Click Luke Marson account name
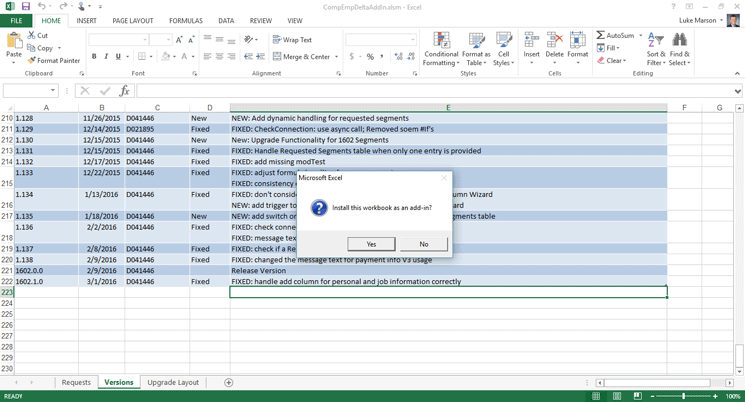This screenshot has width=745, height=402. pos(697,20)
